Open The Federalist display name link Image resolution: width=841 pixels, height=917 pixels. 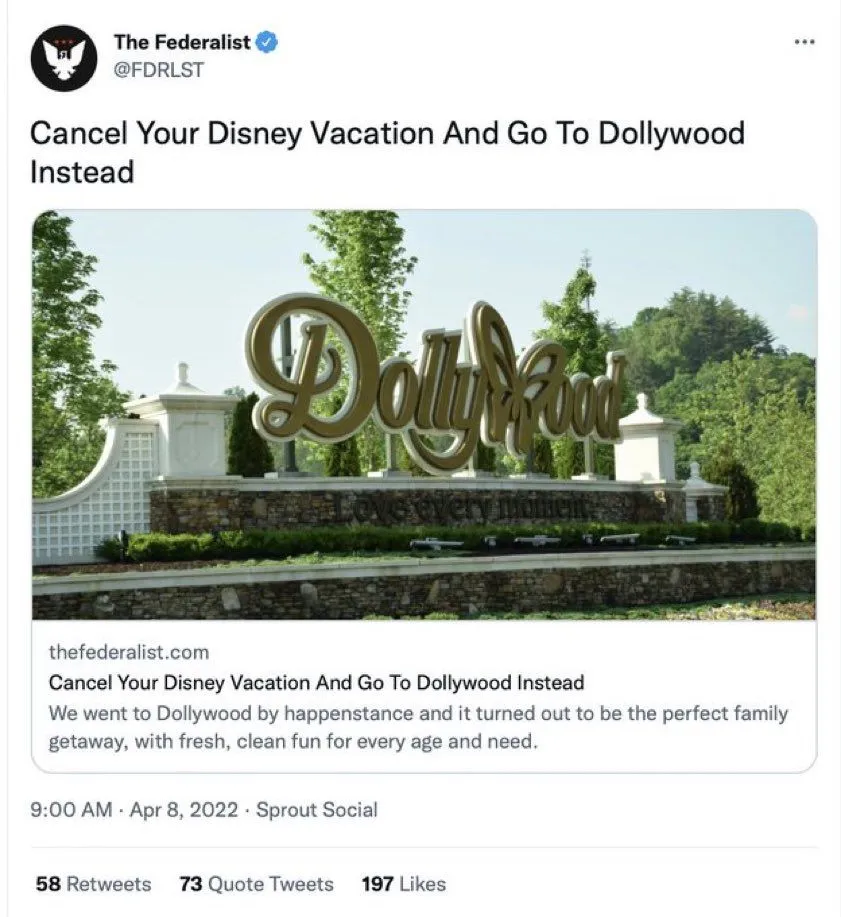(x=182, y=43)
